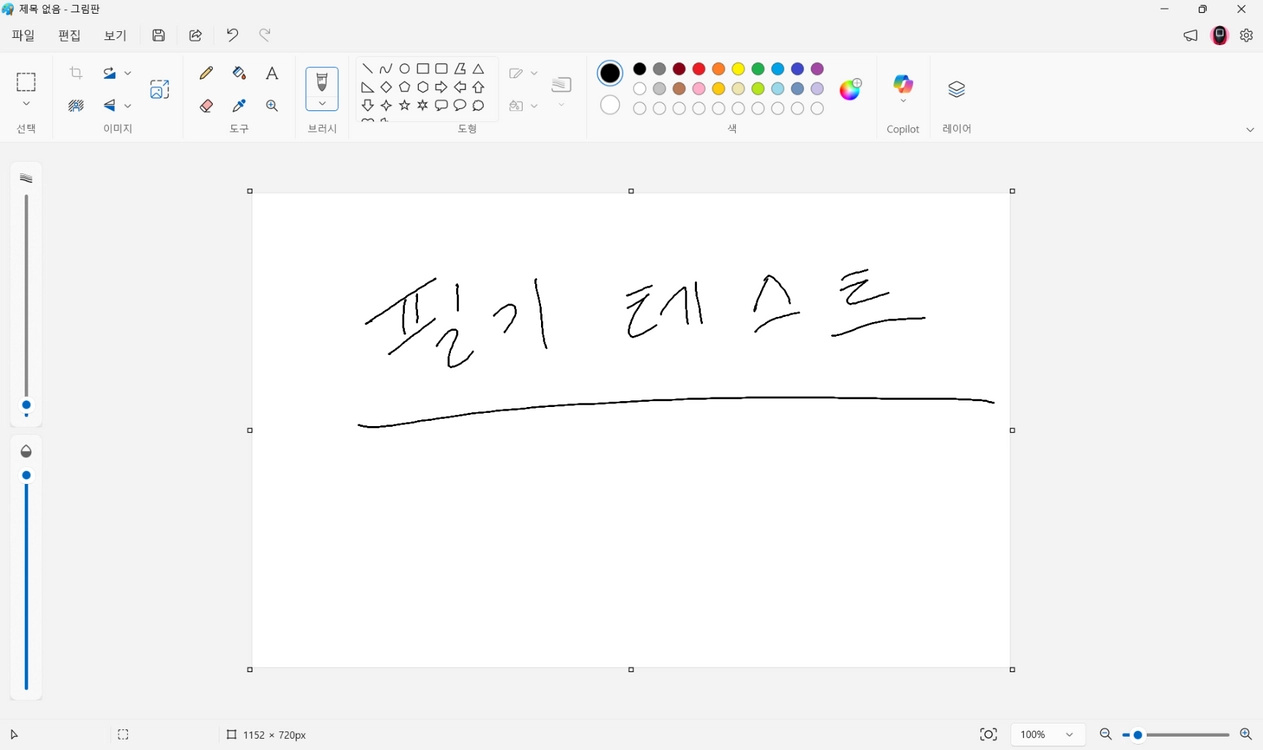Select the Magnifier tool
The image size is (1263, 750).
tap(272, 105)
